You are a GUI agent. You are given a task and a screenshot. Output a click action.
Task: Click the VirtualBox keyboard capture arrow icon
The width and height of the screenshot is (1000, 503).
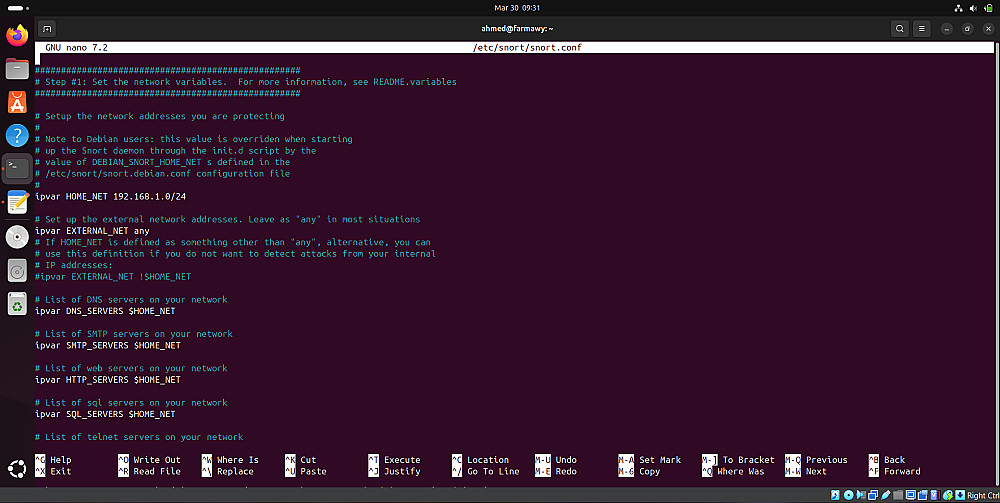click(x=960, y=495)
